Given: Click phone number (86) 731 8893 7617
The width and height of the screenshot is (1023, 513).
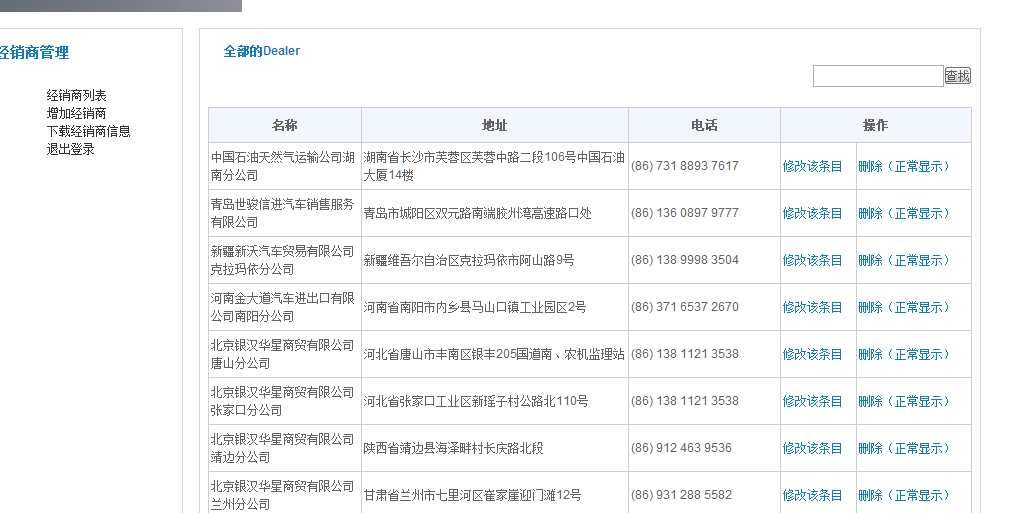Looking at the screenshot, I should (x=685, y=166).
